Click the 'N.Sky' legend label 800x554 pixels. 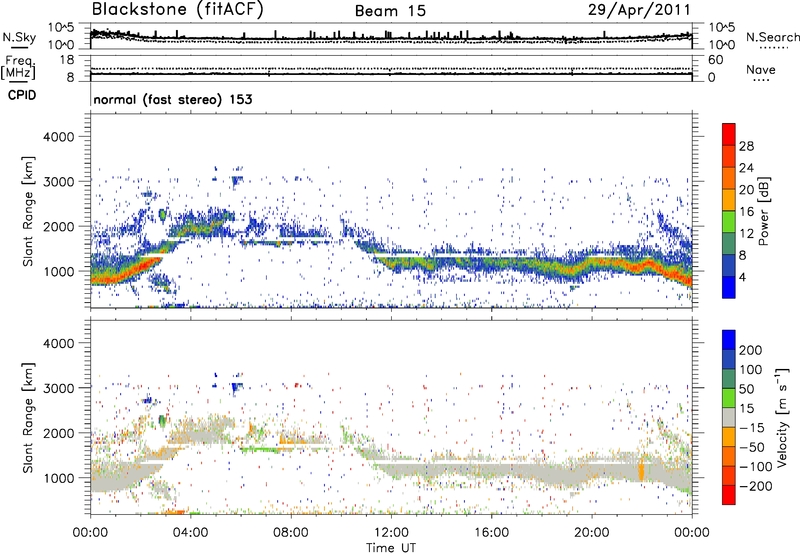(19, 37)
